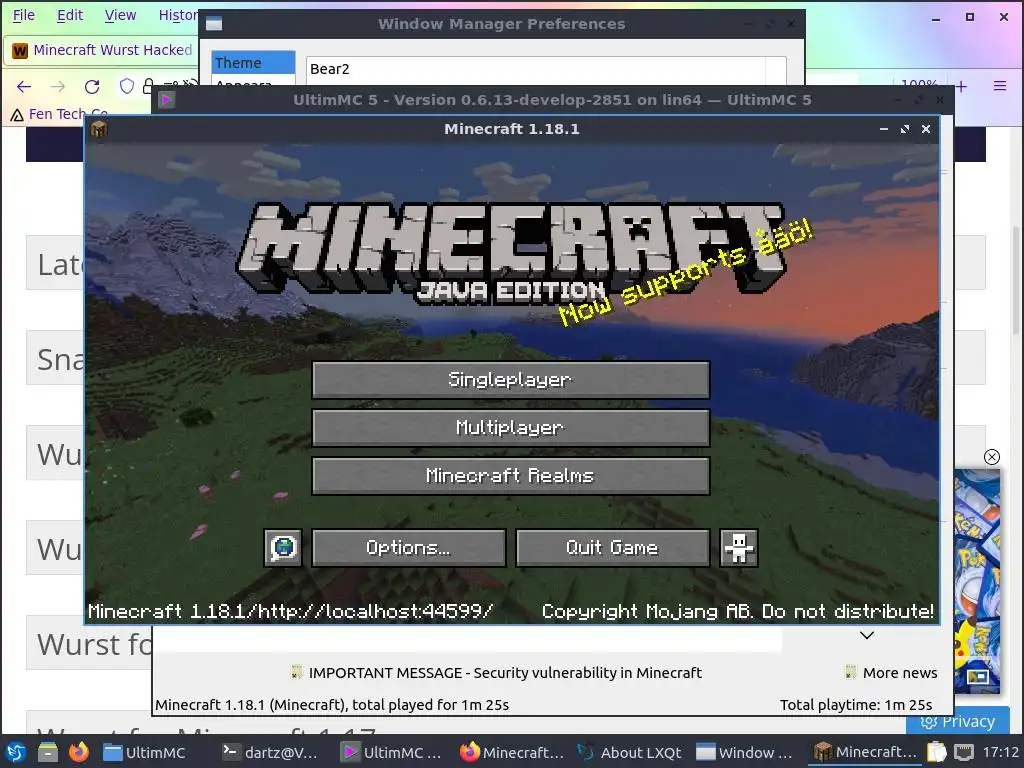Click the 'Wurst fo' heading on the webpage
This screenshot has width=1024, height=768.
tap(94, 644)
